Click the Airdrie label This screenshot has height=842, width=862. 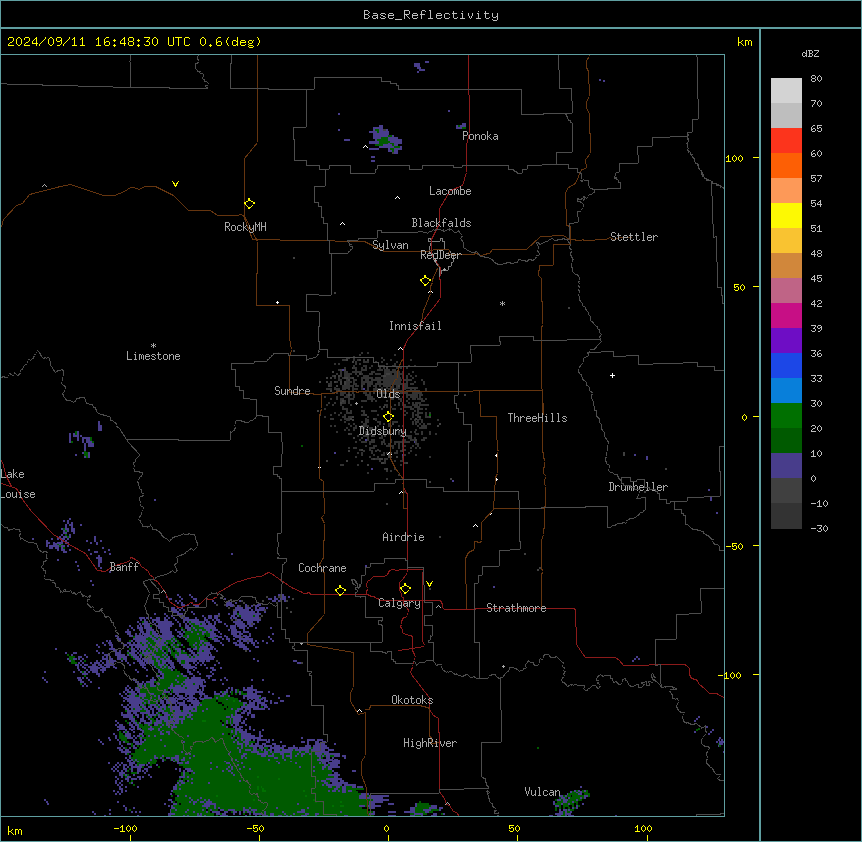coord(404,537)
